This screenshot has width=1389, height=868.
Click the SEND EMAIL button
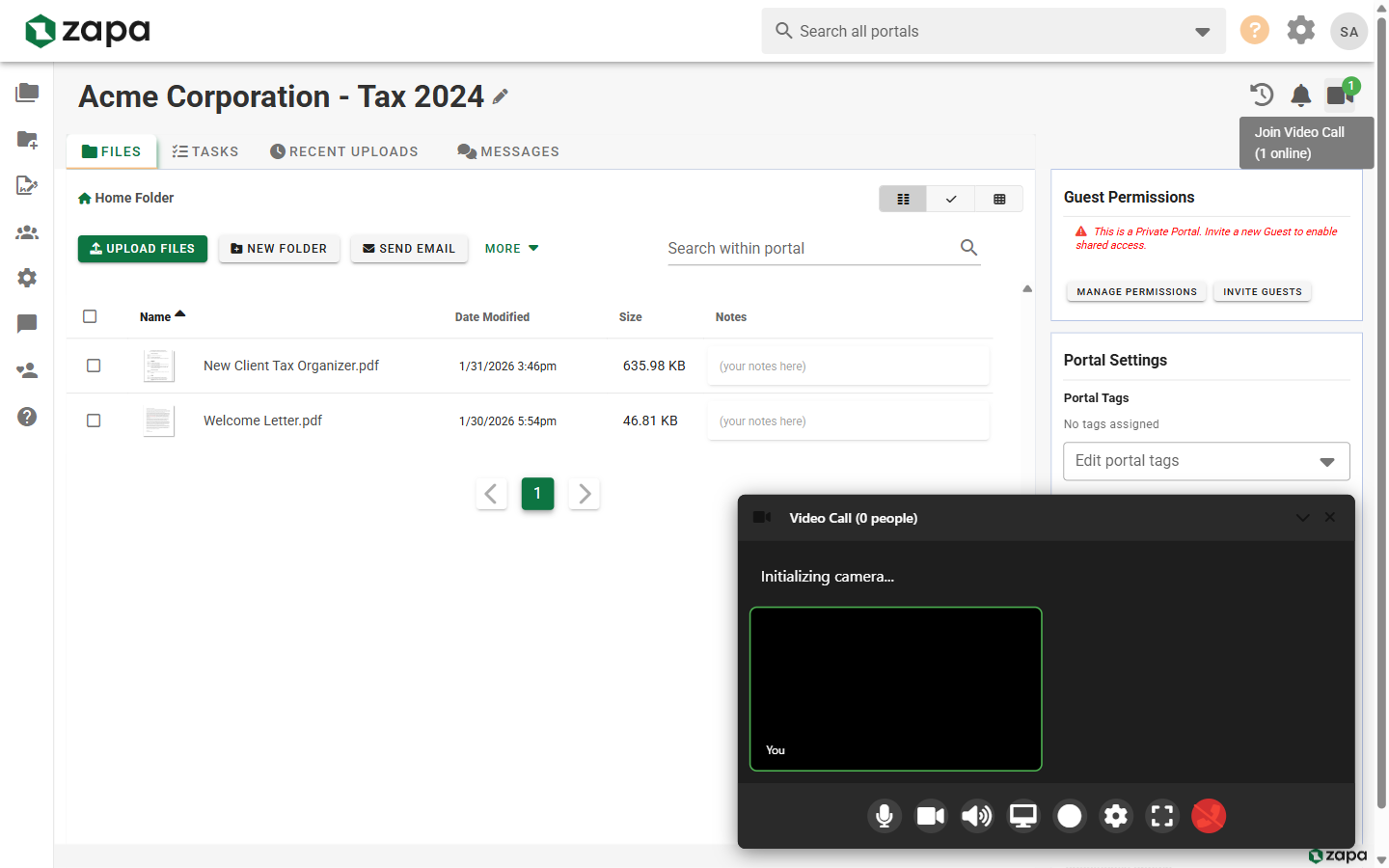pyautogui.click(x=409, y=248)
